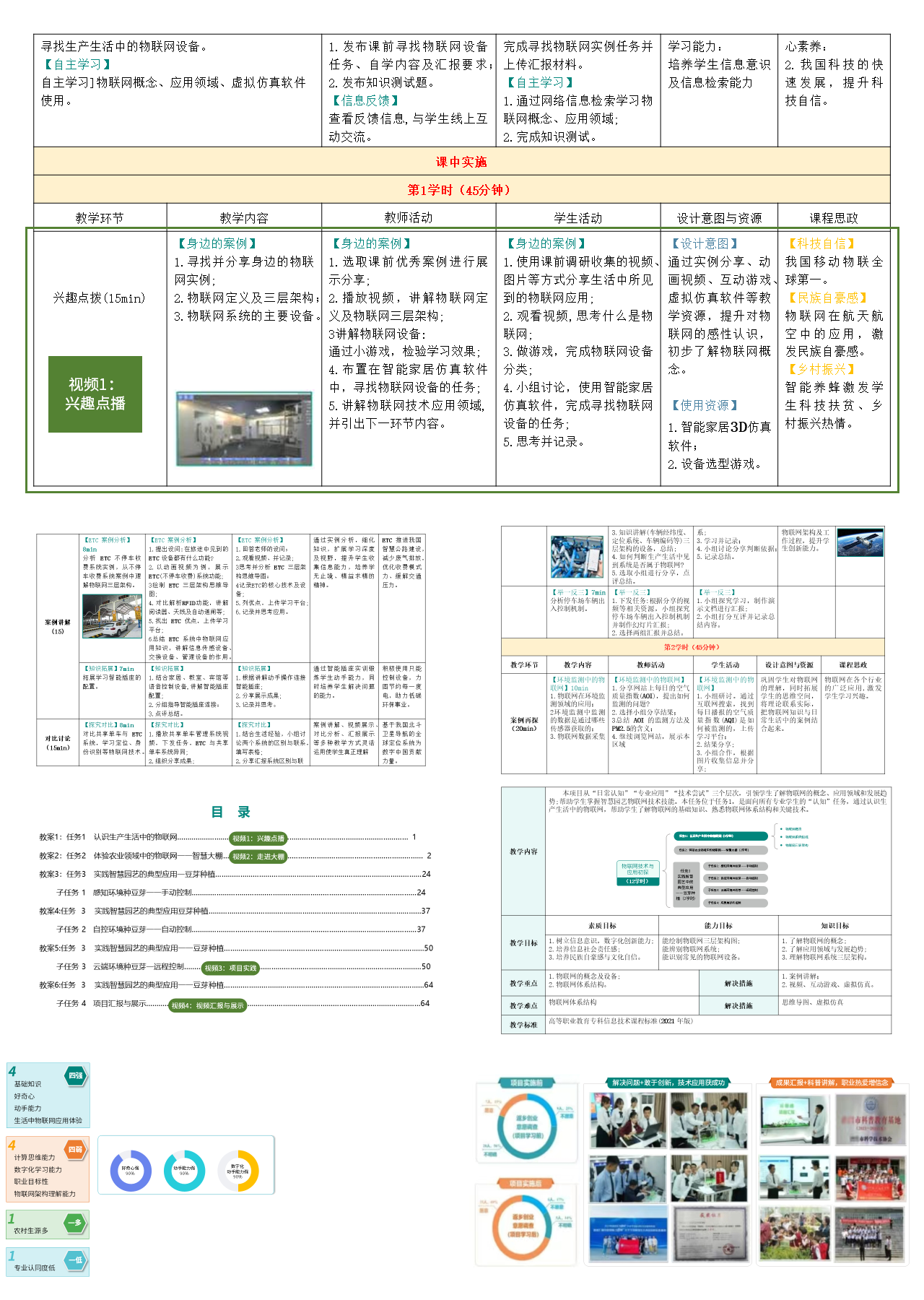924x1300 pixels.
Task: Click the orange 【科技自信】 label
Action: 821,244
